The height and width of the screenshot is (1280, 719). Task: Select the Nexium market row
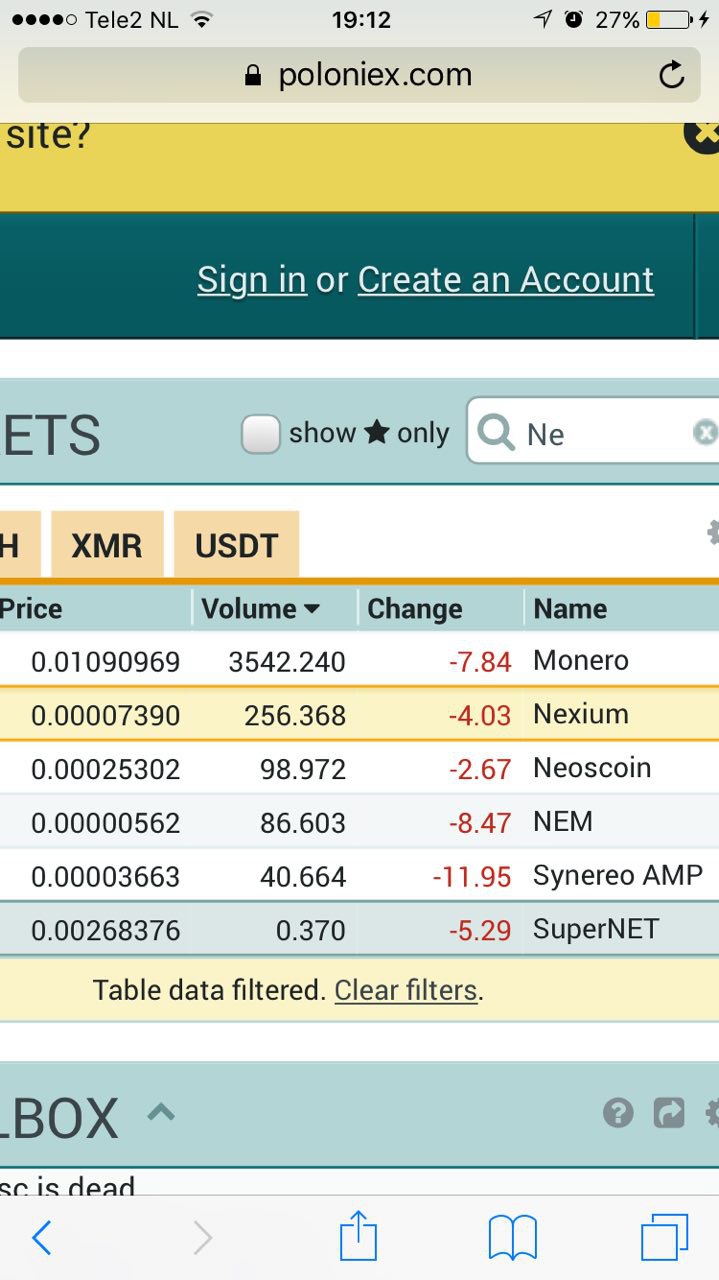pyautogui.click(x=359, y=714)
